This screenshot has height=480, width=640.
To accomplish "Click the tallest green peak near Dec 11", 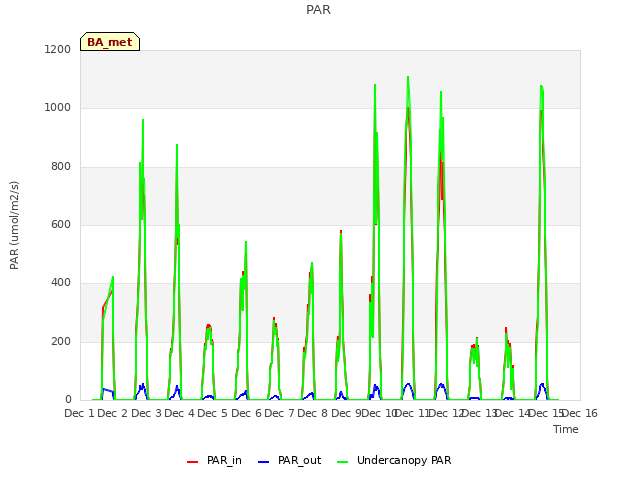I will [408, 77].
